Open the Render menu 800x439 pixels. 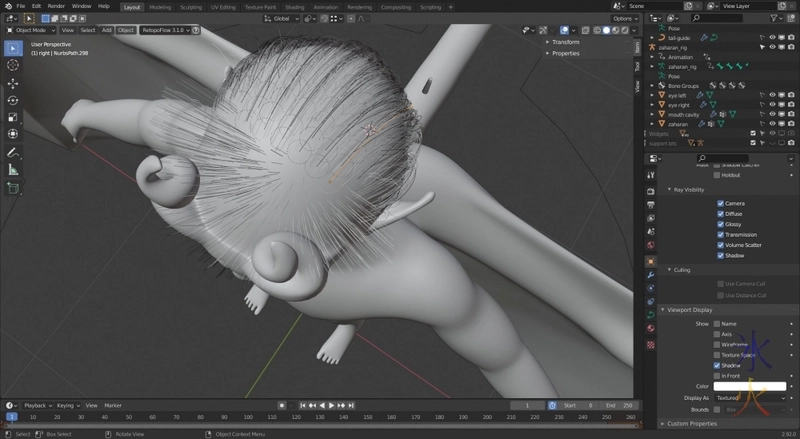[x=56, y=6]
